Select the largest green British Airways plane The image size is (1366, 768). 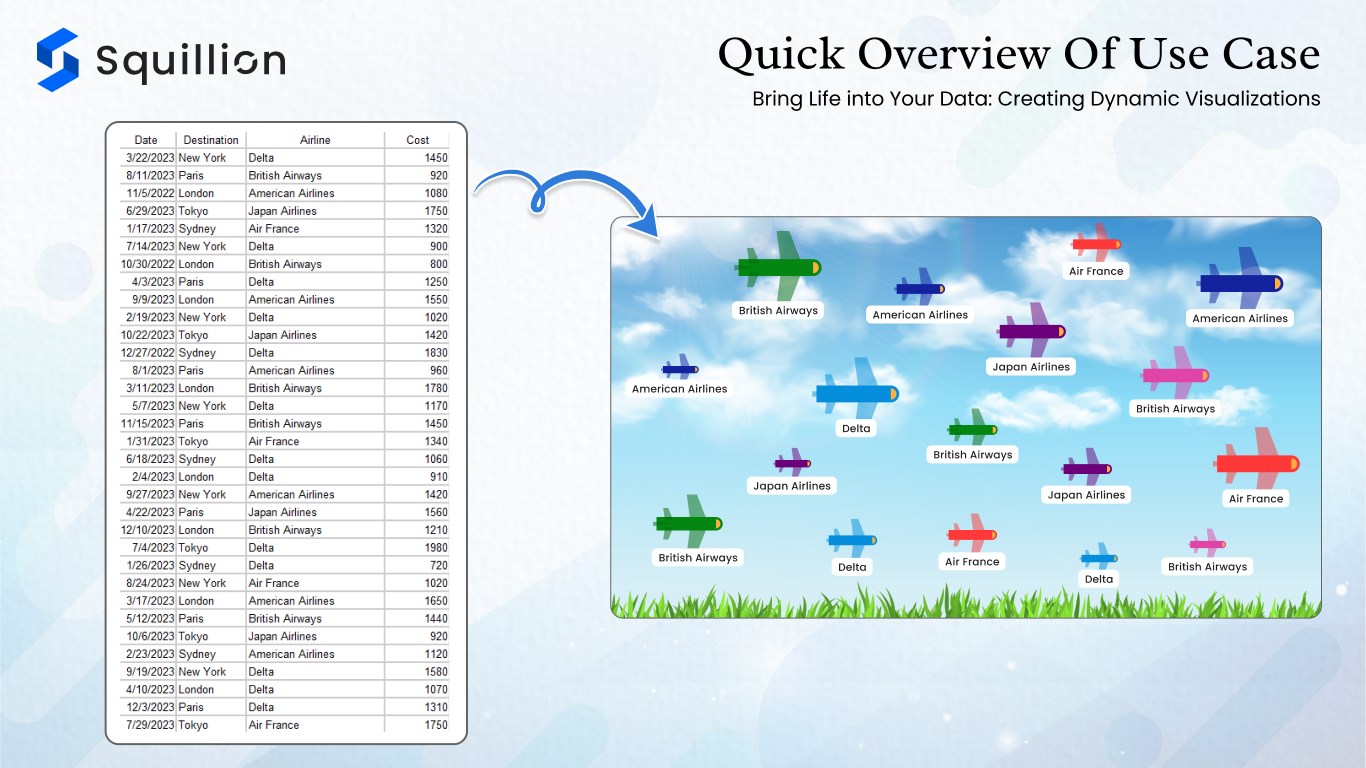pyautogui.click(x=779, y=266)
